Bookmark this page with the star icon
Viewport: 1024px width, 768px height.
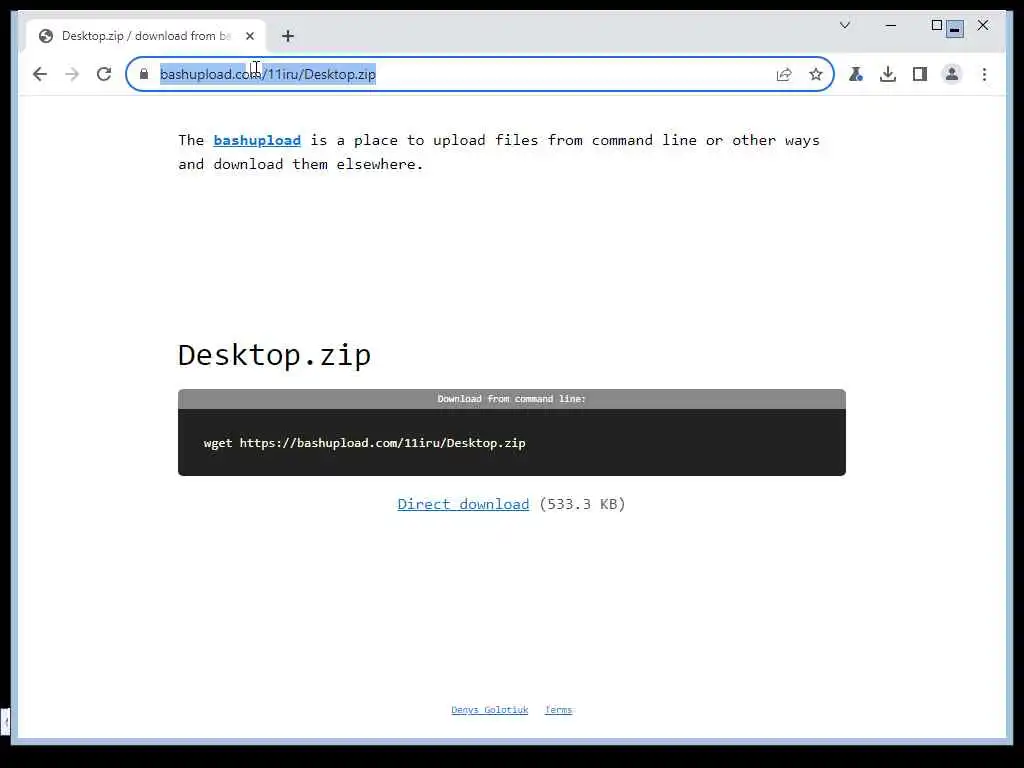coord(816,74)
